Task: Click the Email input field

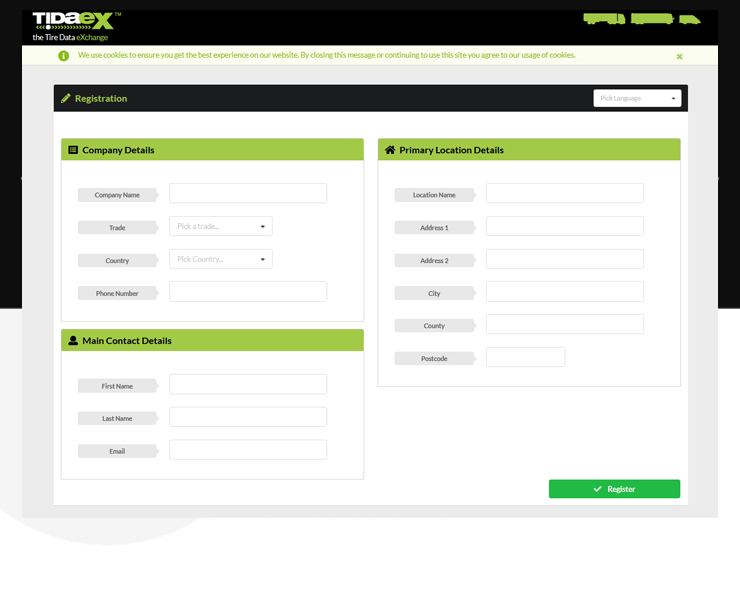Action: [248, 450]
